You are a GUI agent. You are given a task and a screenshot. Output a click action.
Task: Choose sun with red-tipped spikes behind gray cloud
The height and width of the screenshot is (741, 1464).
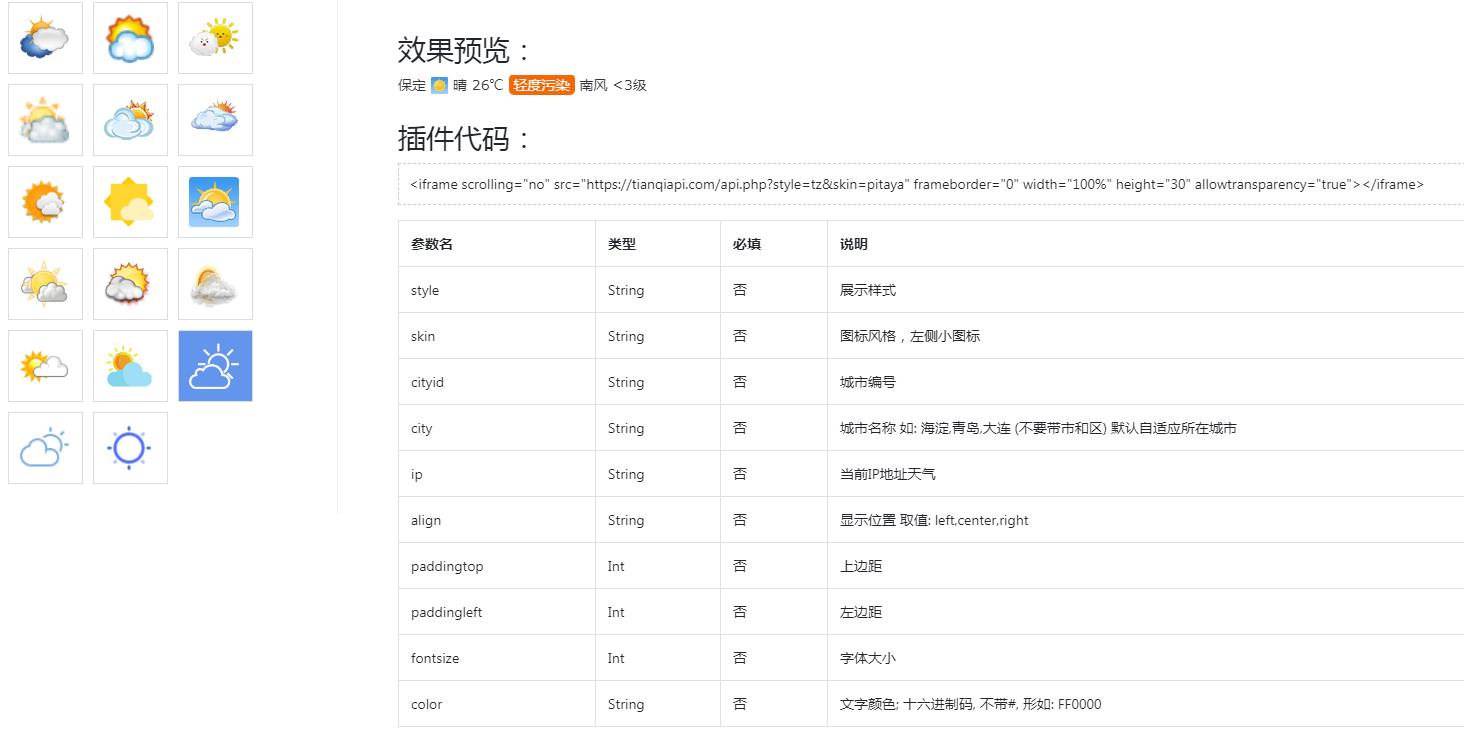(x=130, y=284)
